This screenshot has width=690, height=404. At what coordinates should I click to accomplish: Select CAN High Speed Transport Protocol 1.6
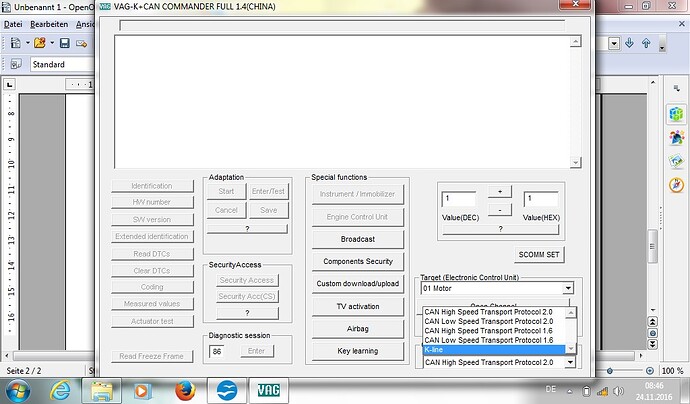pos(494,331)
